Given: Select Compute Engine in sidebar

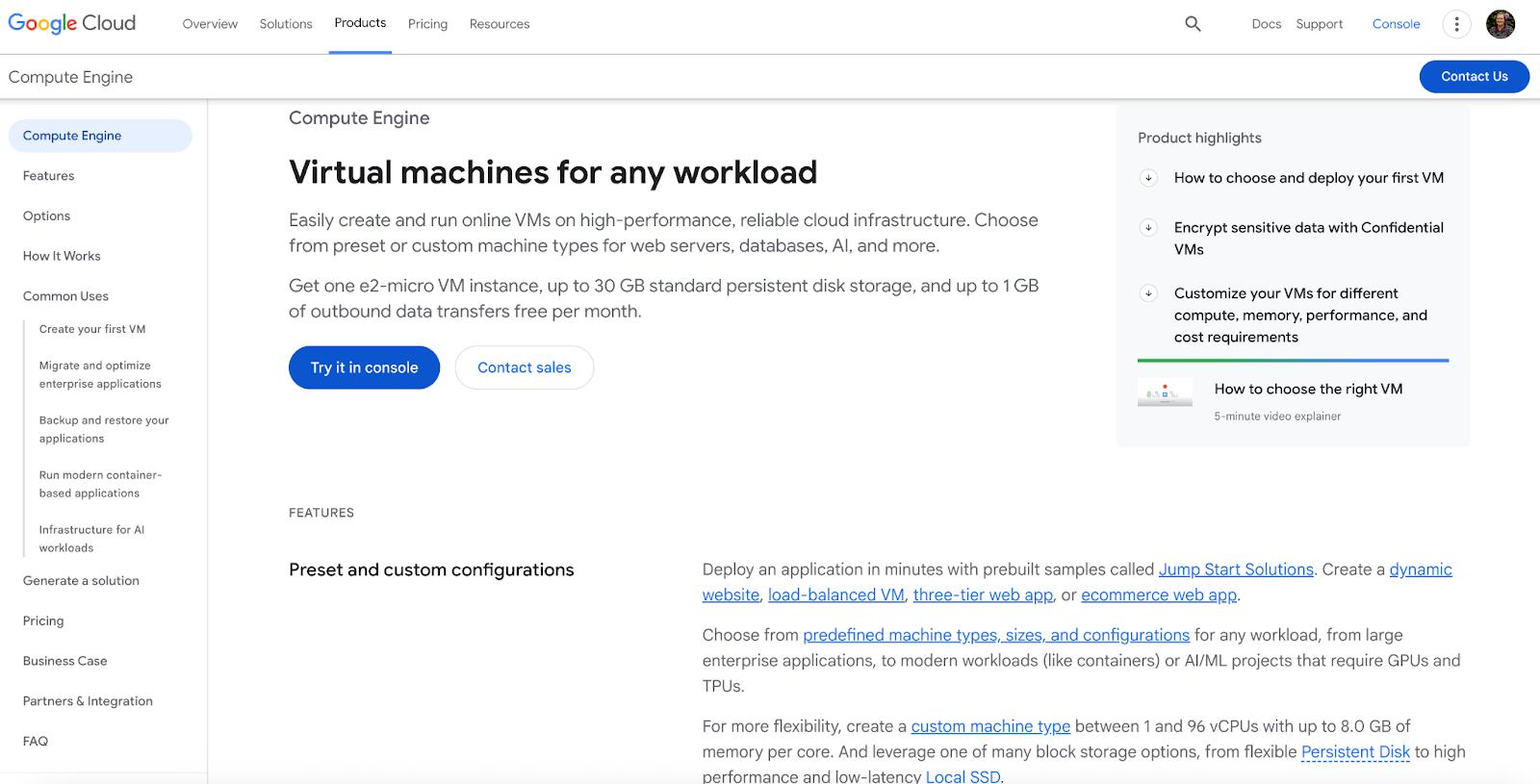Looking at the screenshot, I should coord(100,136).
